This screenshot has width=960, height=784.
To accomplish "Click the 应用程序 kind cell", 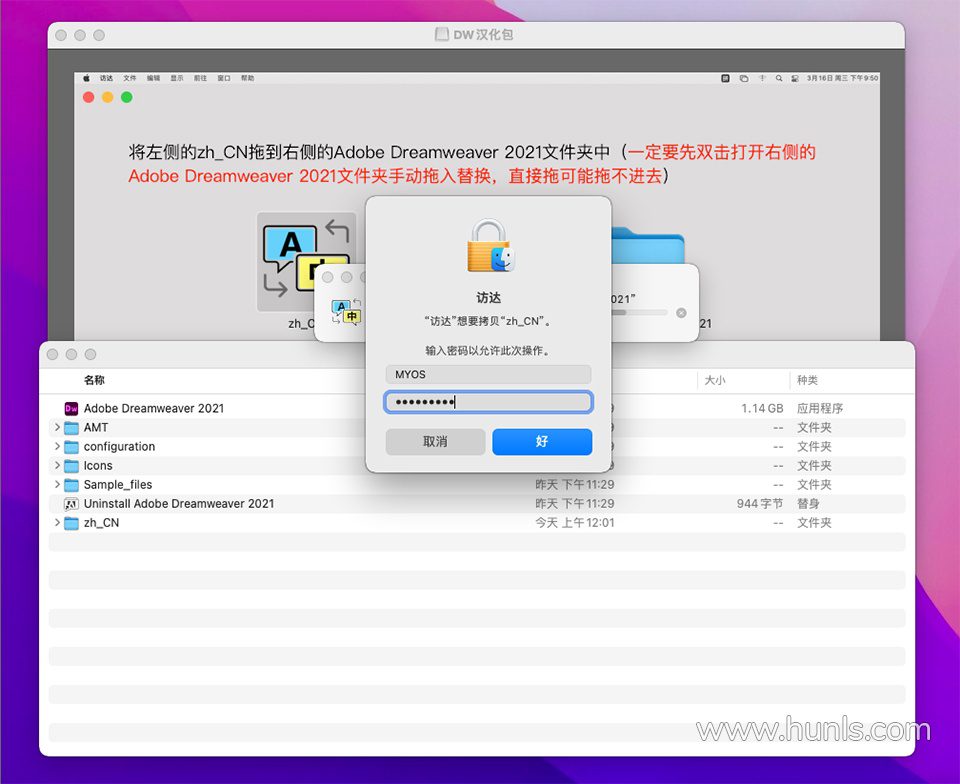I will click(820, 408).
